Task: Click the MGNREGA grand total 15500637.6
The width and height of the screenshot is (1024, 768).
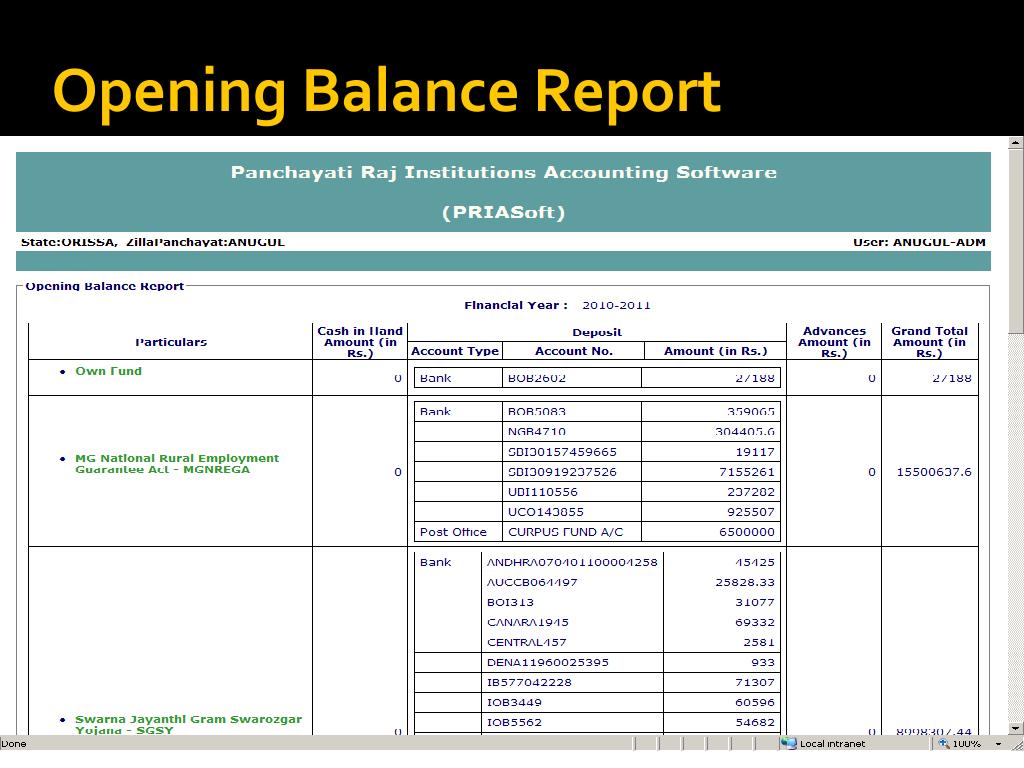Action: click(934, 472)
